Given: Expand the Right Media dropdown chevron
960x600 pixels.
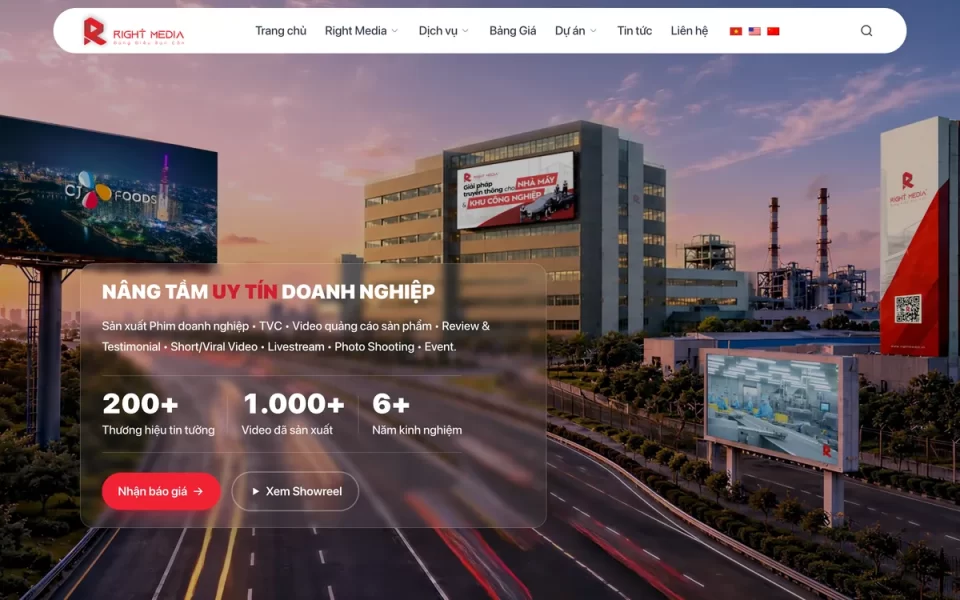Looking at the screenshot, I should [x=395, y=31].
